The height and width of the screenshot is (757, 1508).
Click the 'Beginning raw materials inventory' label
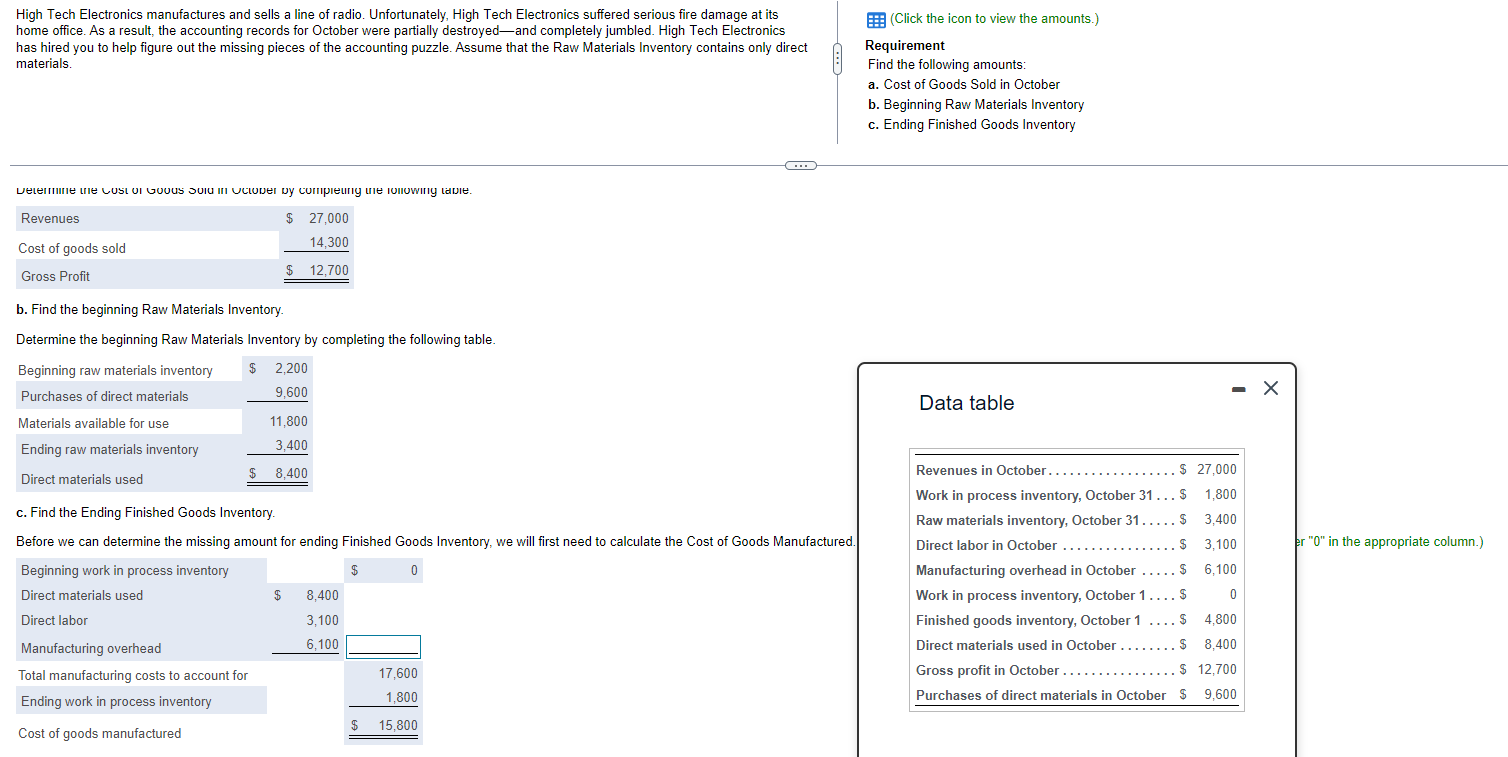coord(115,370)
